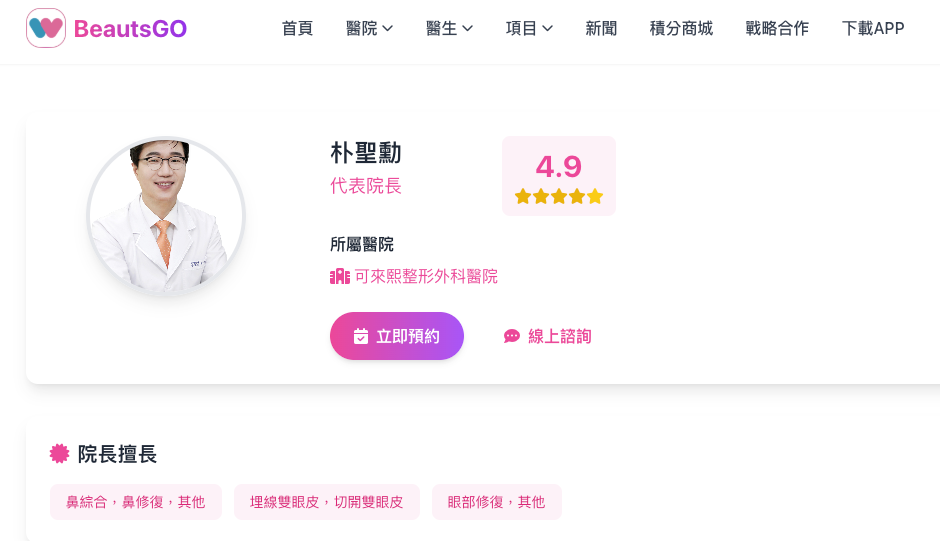Expand the 醫院 dropdown menu

pos(369,28)
